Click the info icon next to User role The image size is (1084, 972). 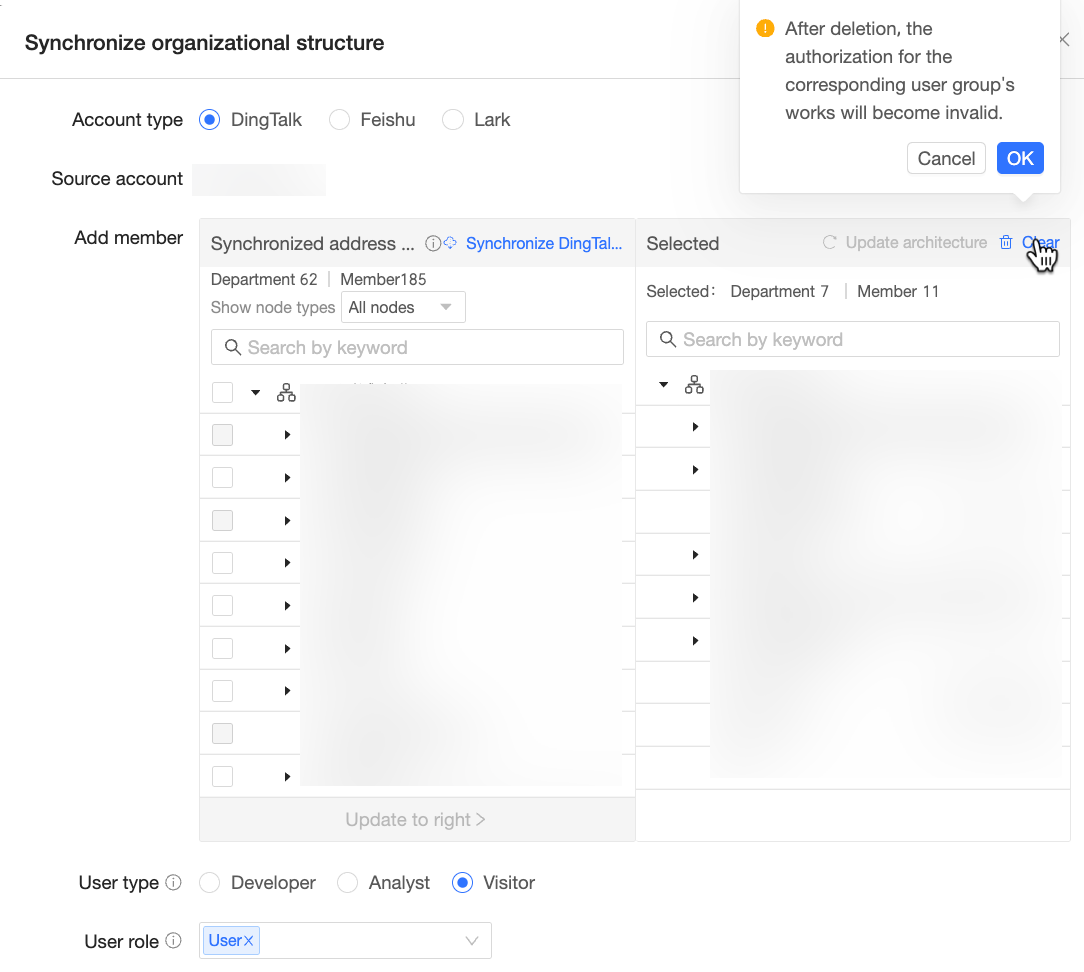[174, 941]
